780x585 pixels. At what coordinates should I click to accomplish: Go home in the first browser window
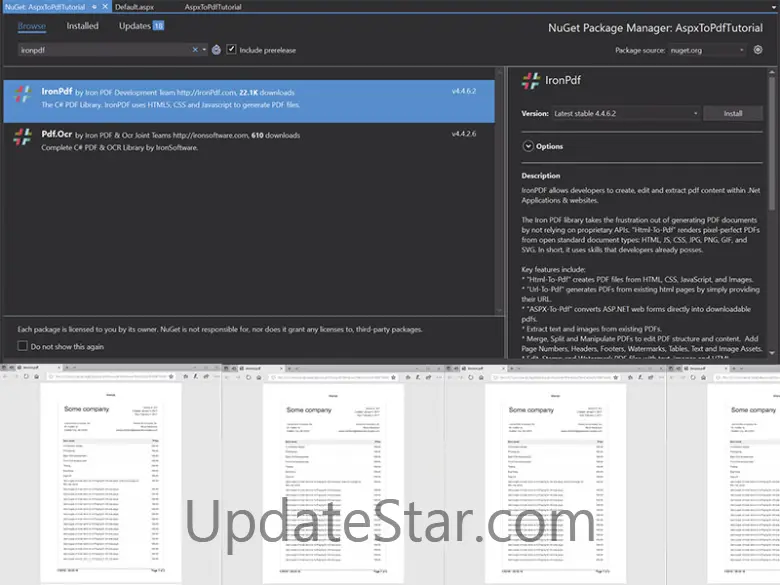tap(36, 377)
